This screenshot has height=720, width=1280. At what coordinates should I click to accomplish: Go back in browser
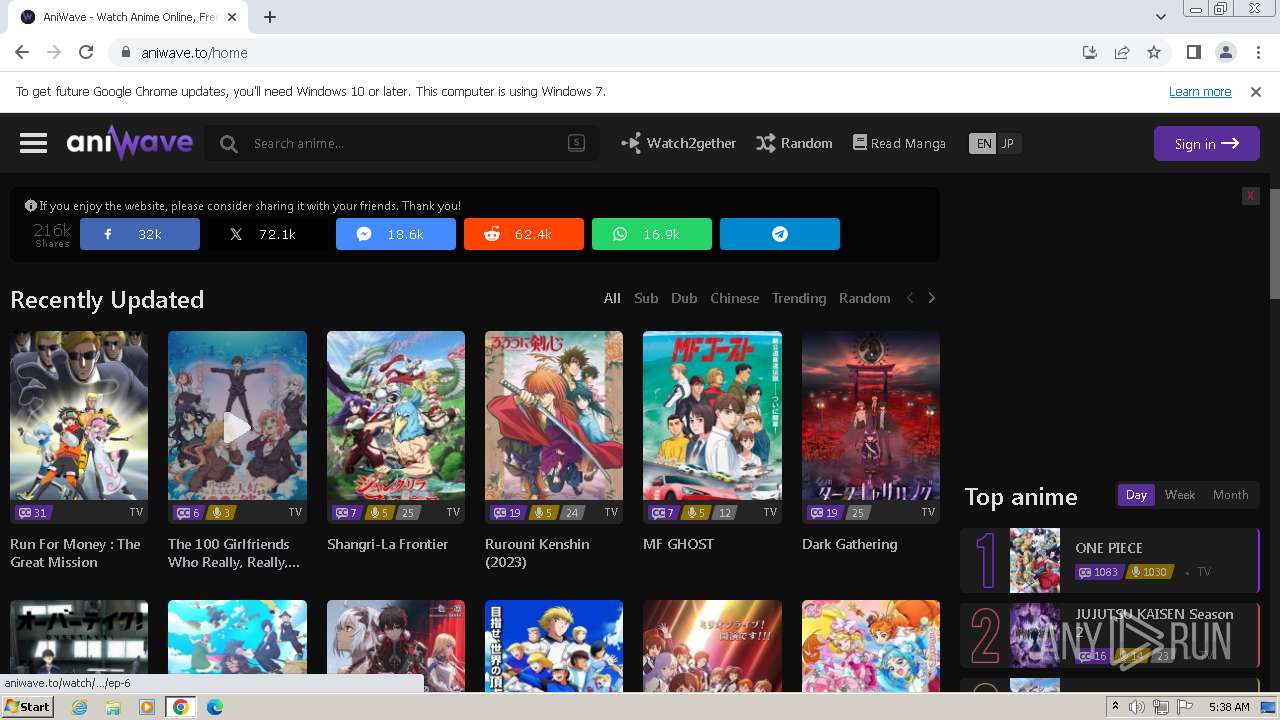22,52
